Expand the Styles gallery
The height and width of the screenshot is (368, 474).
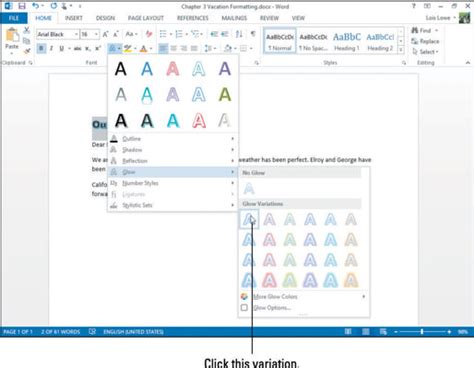pyautogui.click(x=401, y=50)
